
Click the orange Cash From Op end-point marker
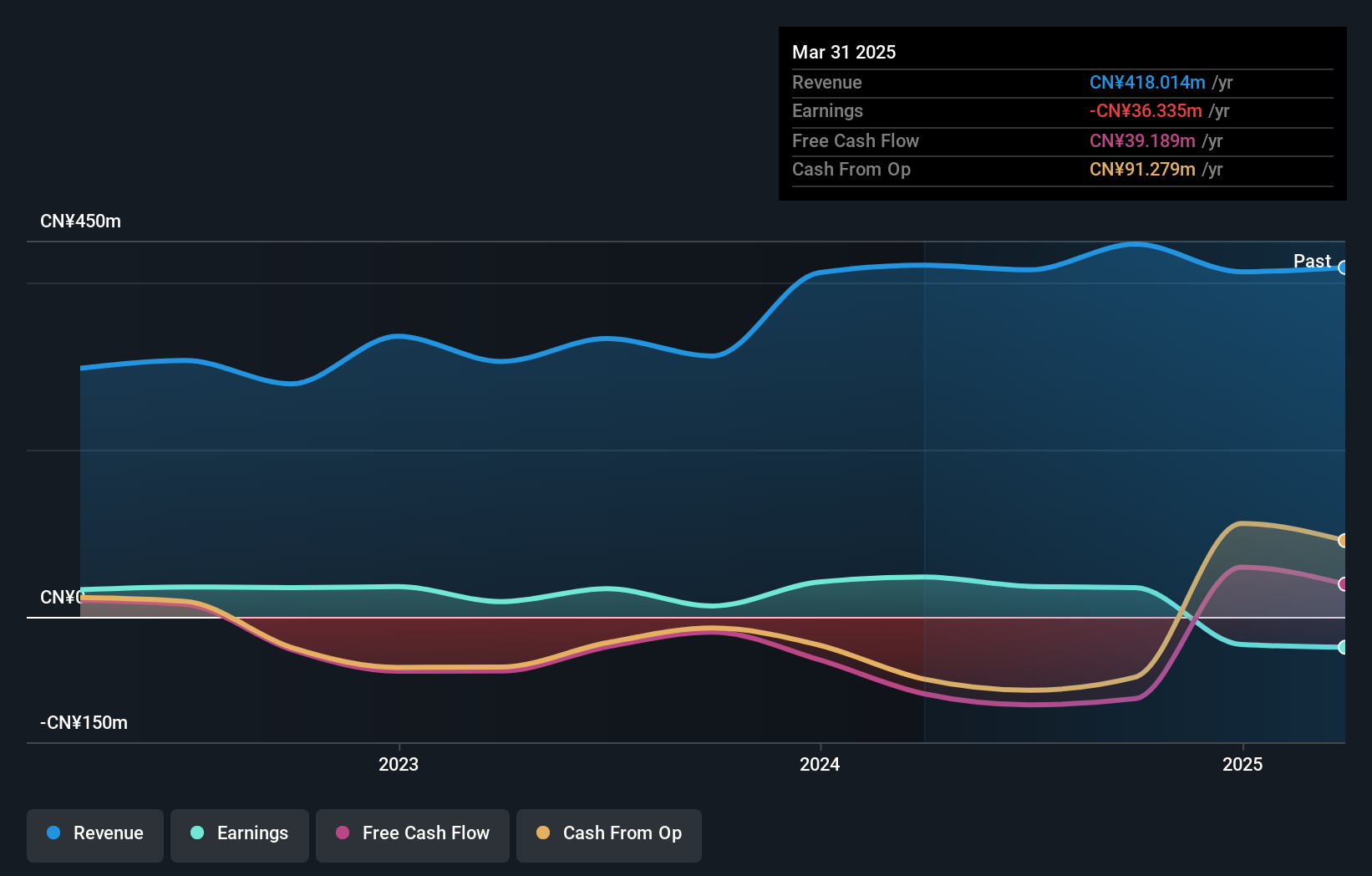1343,541
